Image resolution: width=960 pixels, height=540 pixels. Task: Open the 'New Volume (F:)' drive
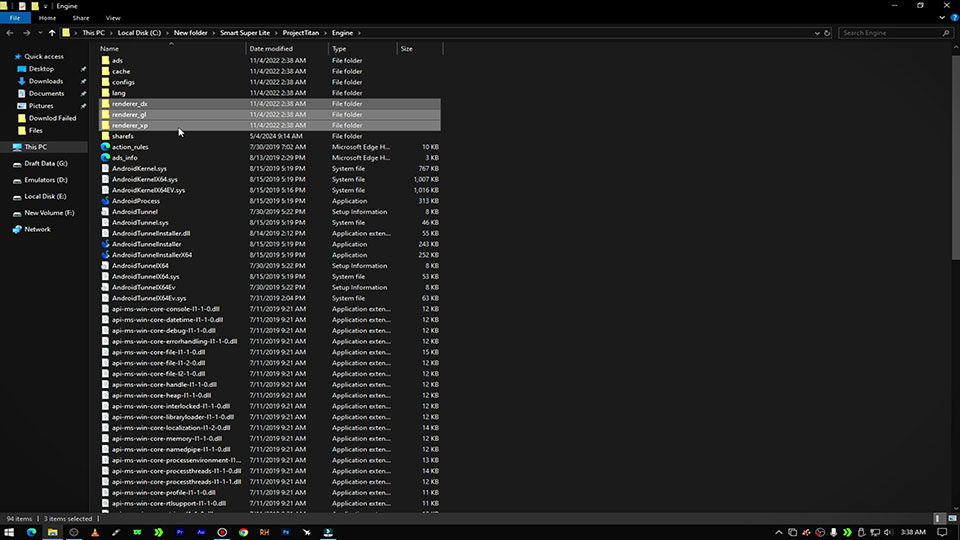49,213
